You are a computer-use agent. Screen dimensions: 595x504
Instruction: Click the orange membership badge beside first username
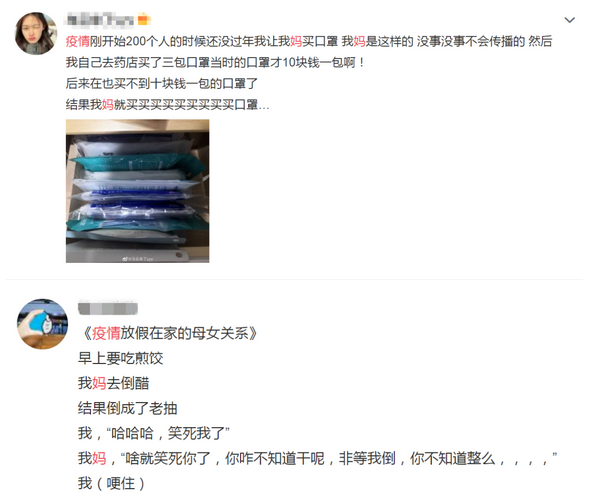tap(144, 19)
